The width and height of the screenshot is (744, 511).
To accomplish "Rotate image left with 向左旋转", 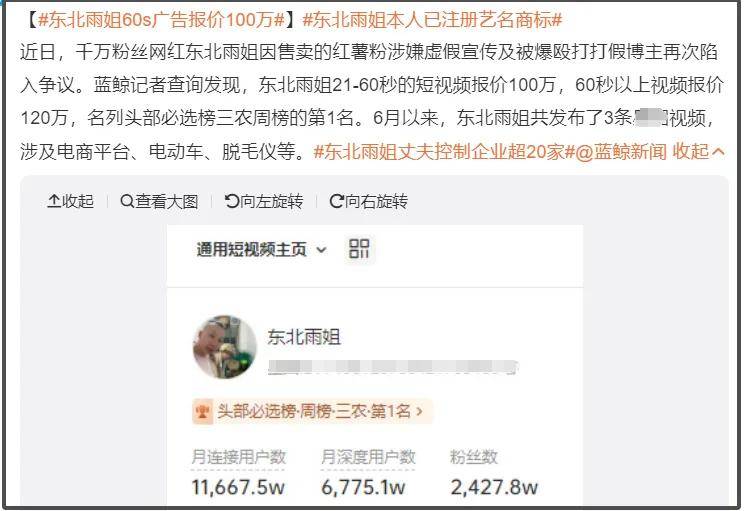I will (x=264, y=201).
